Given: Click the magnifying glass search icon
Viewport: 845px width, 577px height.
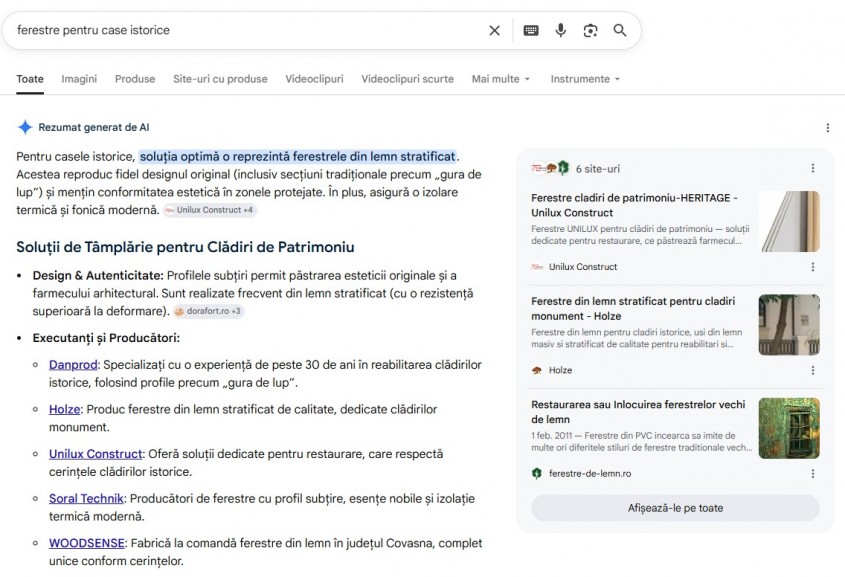Looking at the screenshot, I should tap(620, 30).
